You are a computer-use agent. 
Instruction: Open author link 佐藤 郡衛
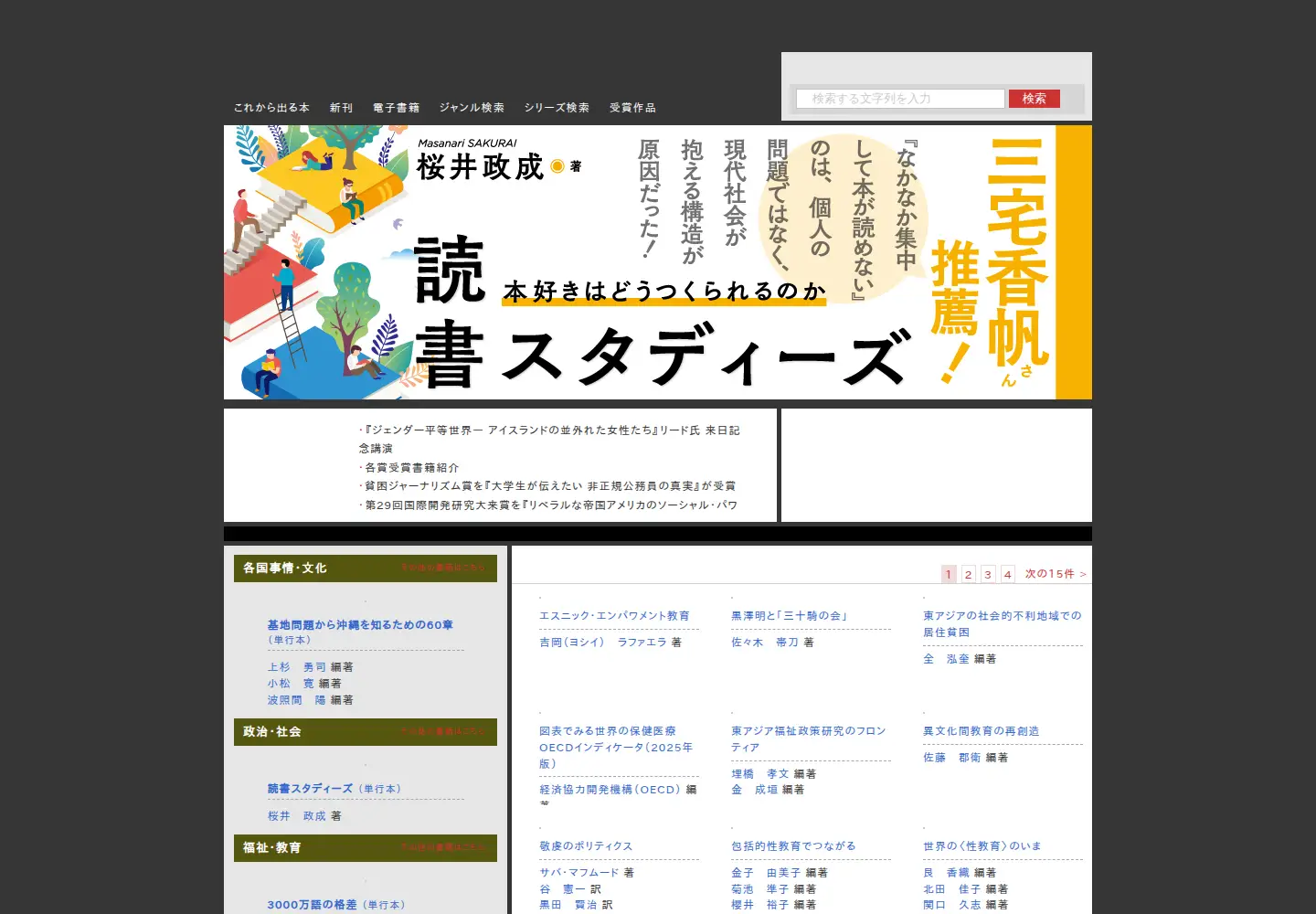coord(952,758)
